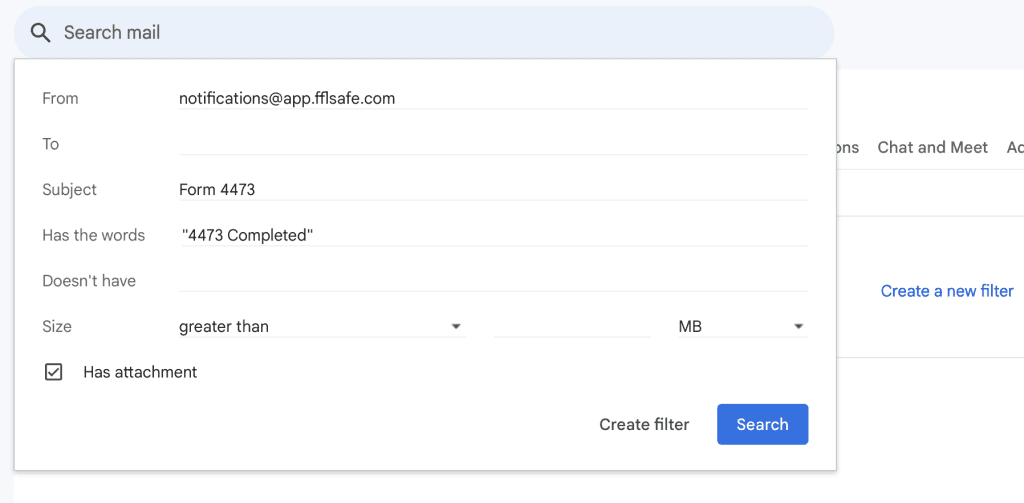Click the empty Doesn't have field
This screenshot has width=1024, height=503.
point(492,281)
